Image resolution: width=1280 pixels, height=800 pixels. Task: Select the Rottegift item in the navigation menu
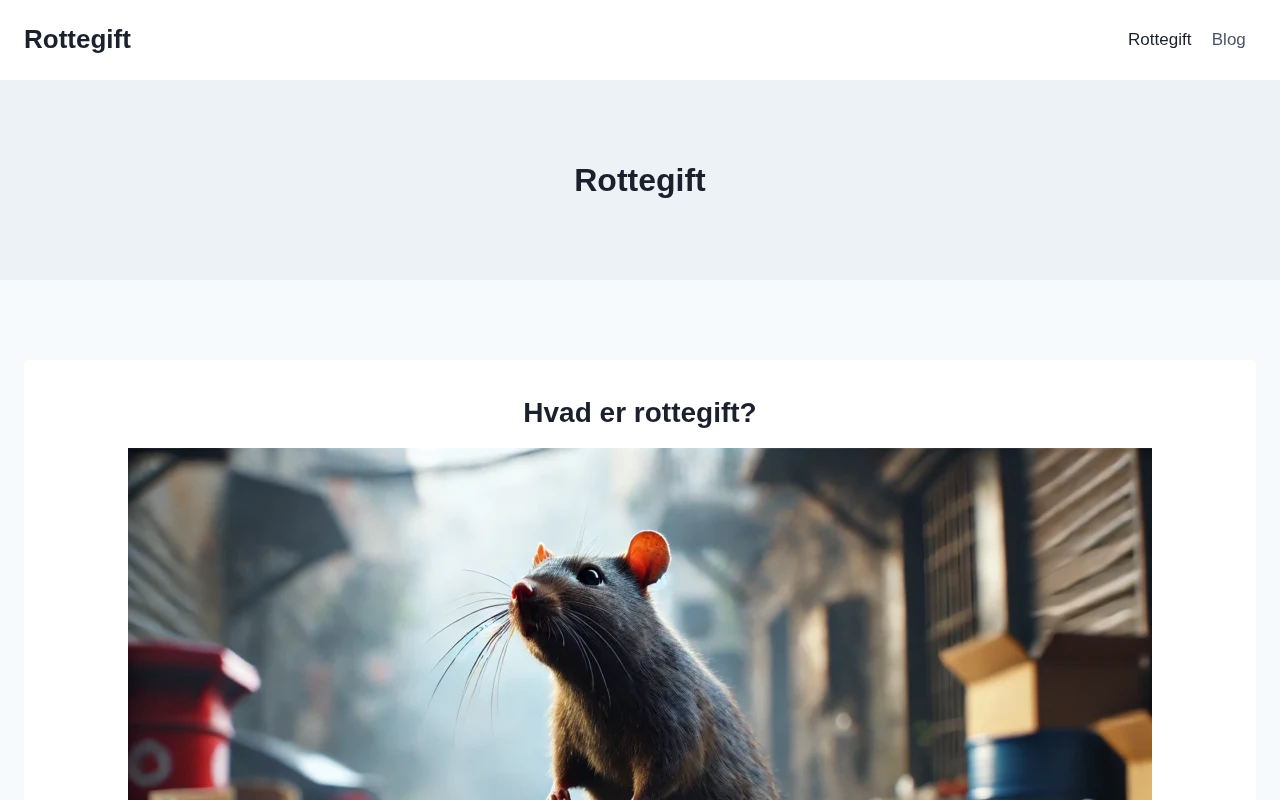coord(1159,40)
